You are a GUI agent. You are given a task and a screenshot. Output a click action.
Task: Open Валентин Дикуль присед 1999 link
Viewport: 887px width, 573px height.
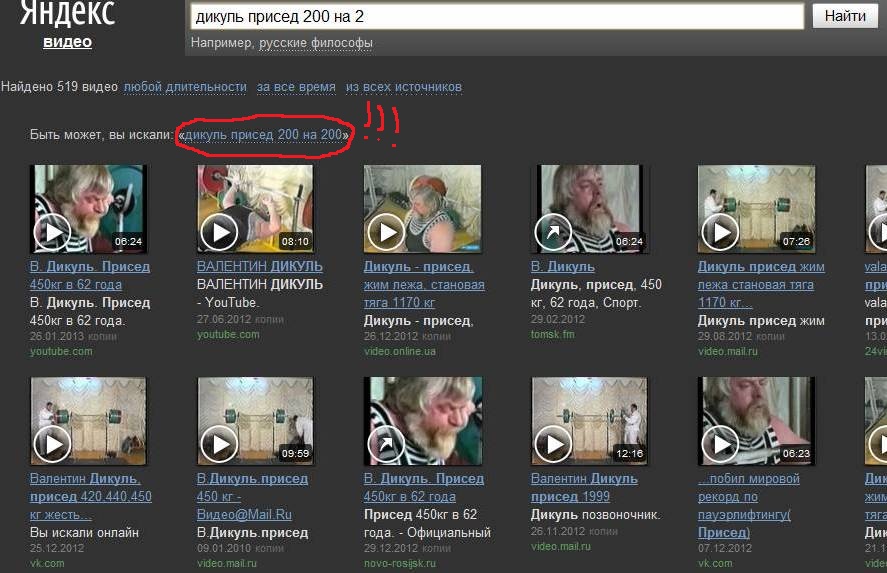point(584,488)
